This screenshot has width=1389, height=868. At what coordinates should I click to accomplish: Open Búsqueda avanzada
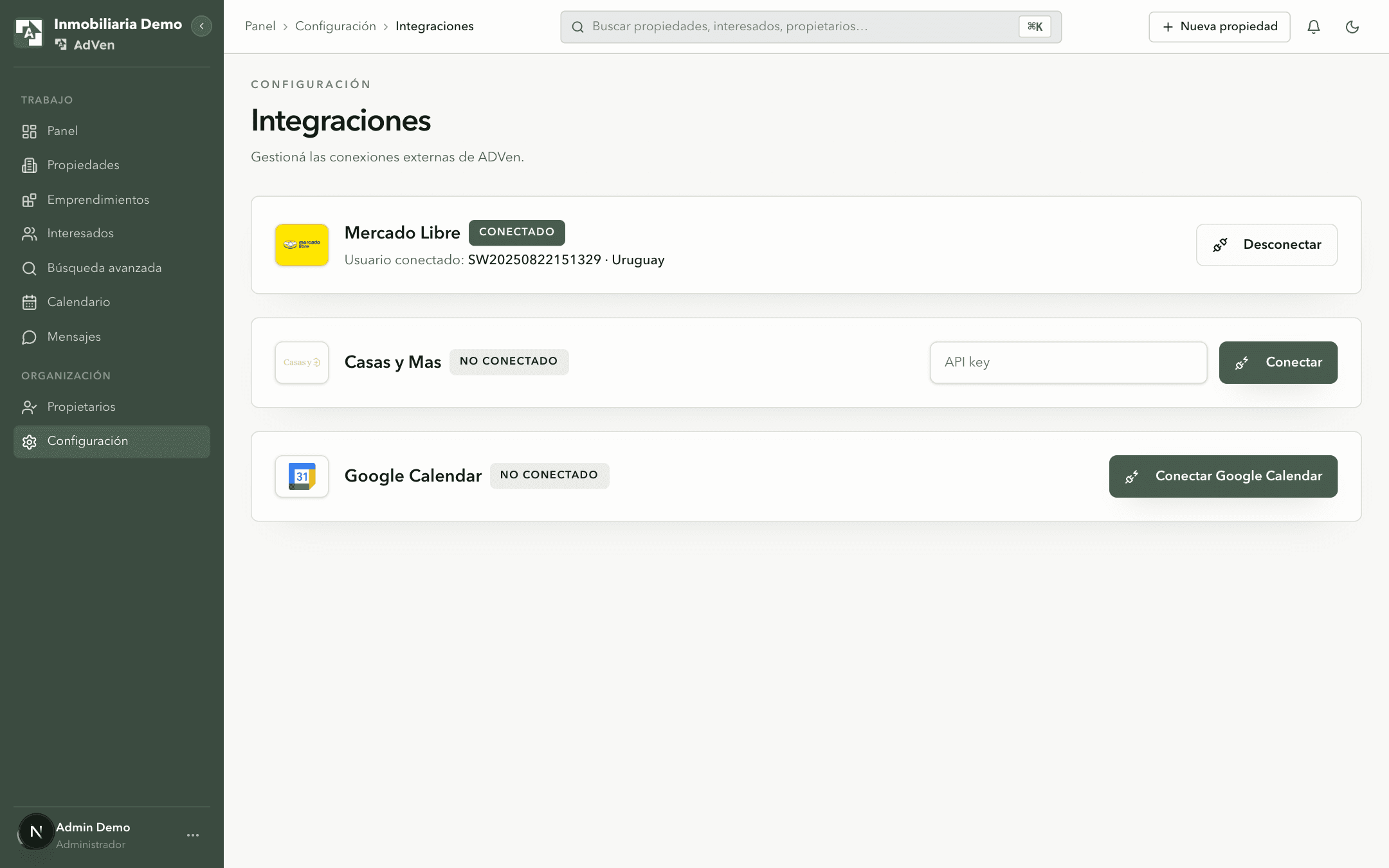pyautogui.click(x=112, y=268)
